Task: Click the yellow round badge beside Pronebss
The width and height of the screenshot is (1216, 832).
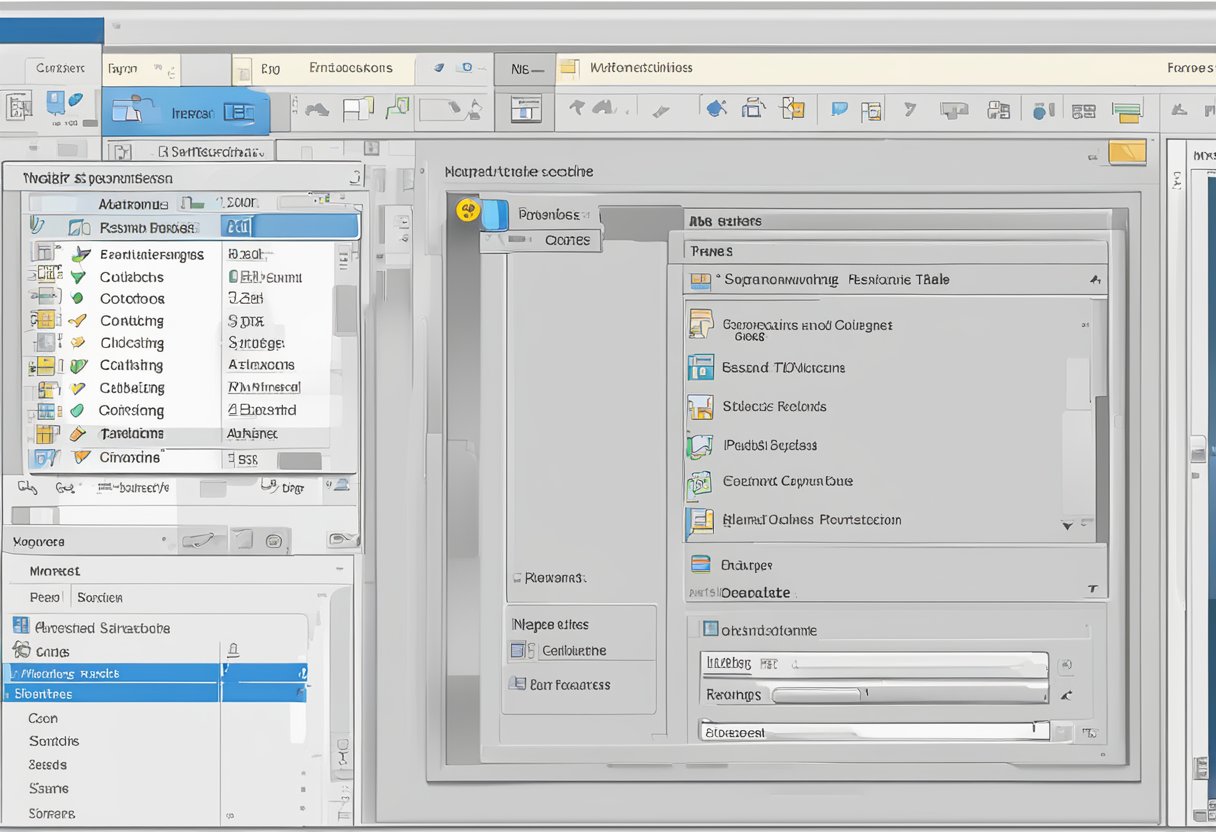Action: pos(466,211)
